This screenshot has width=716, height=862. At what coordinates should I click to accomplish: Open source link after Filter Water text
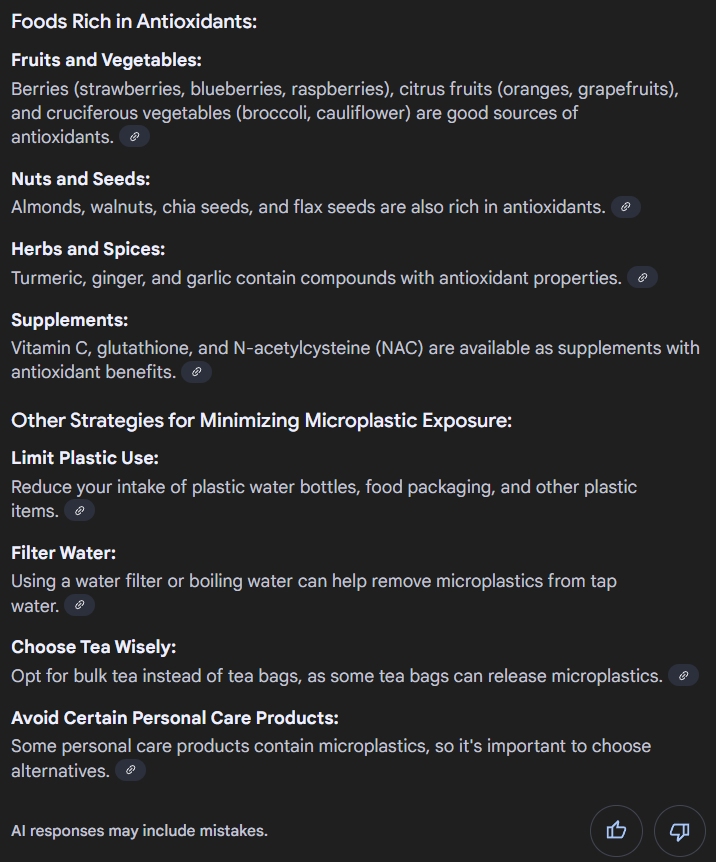[80, 605]
